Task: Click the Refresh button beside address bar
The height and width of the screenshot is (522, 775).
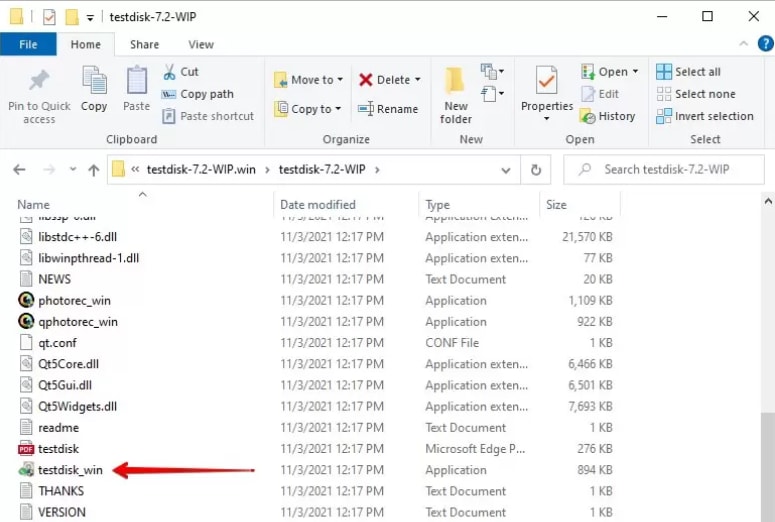Action: point(536,170)
